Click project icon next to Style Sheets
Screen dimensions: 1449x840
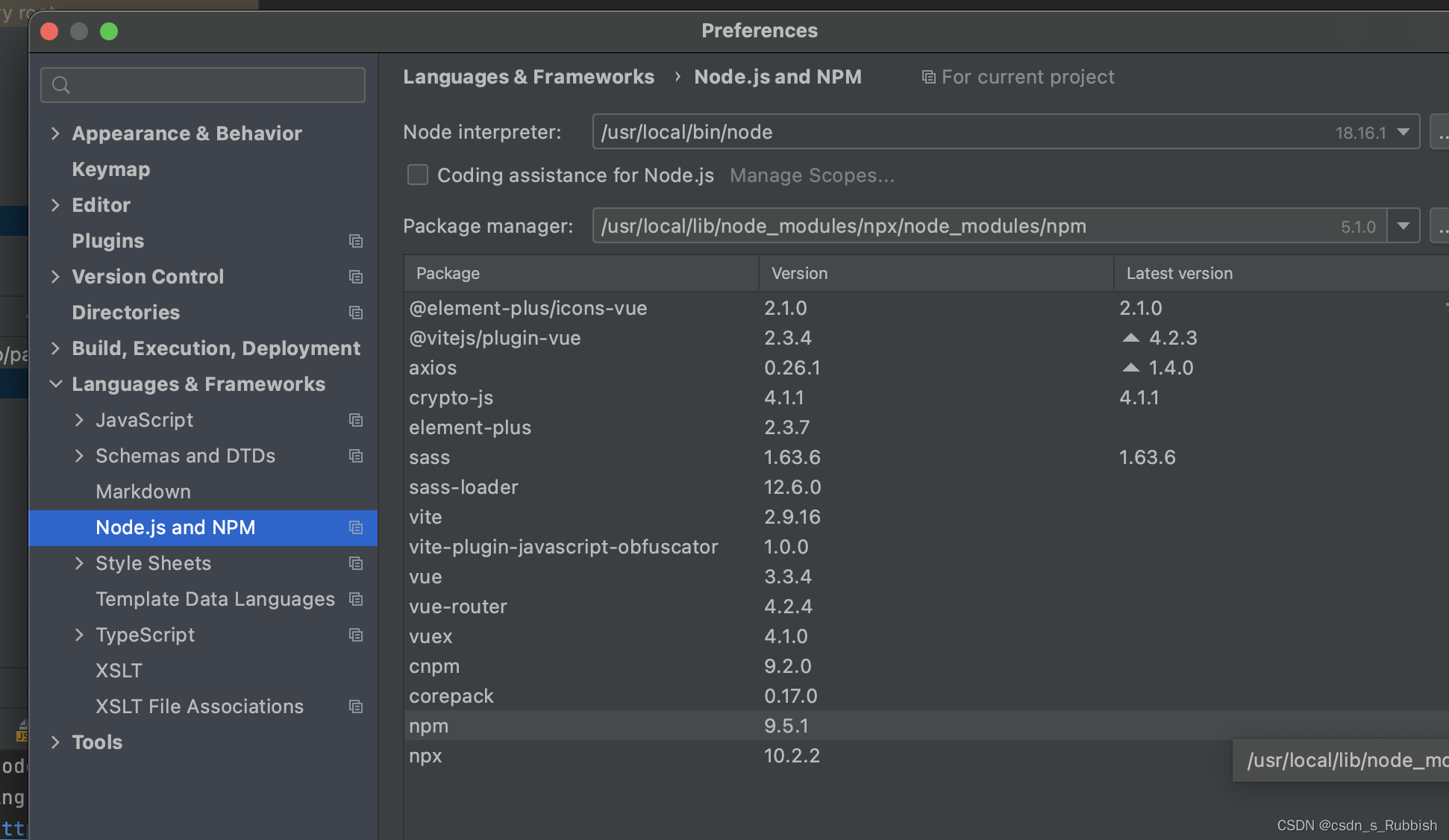coord(356,563)
